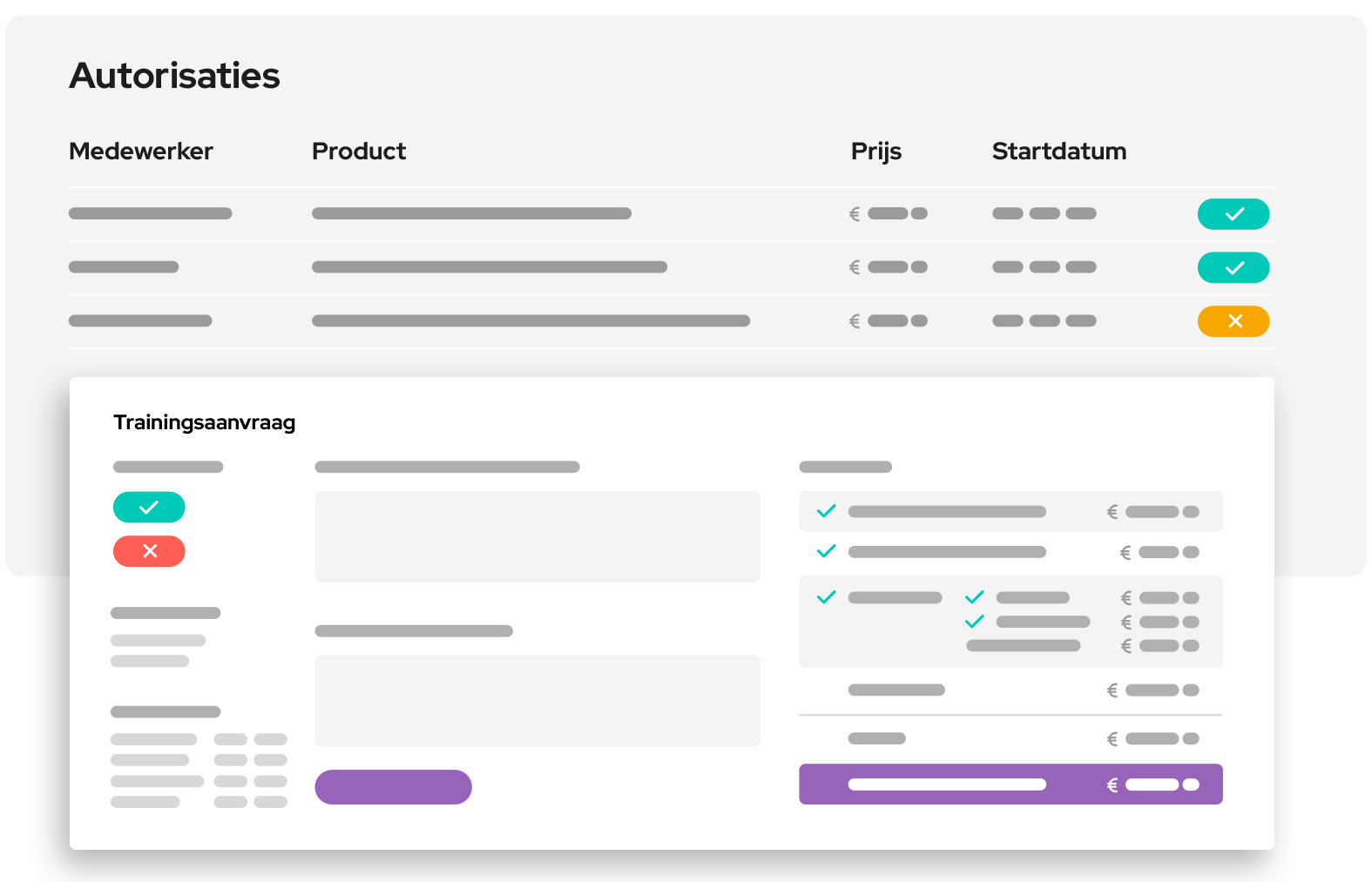Sort by the Prijs column header

coord(875,151)
